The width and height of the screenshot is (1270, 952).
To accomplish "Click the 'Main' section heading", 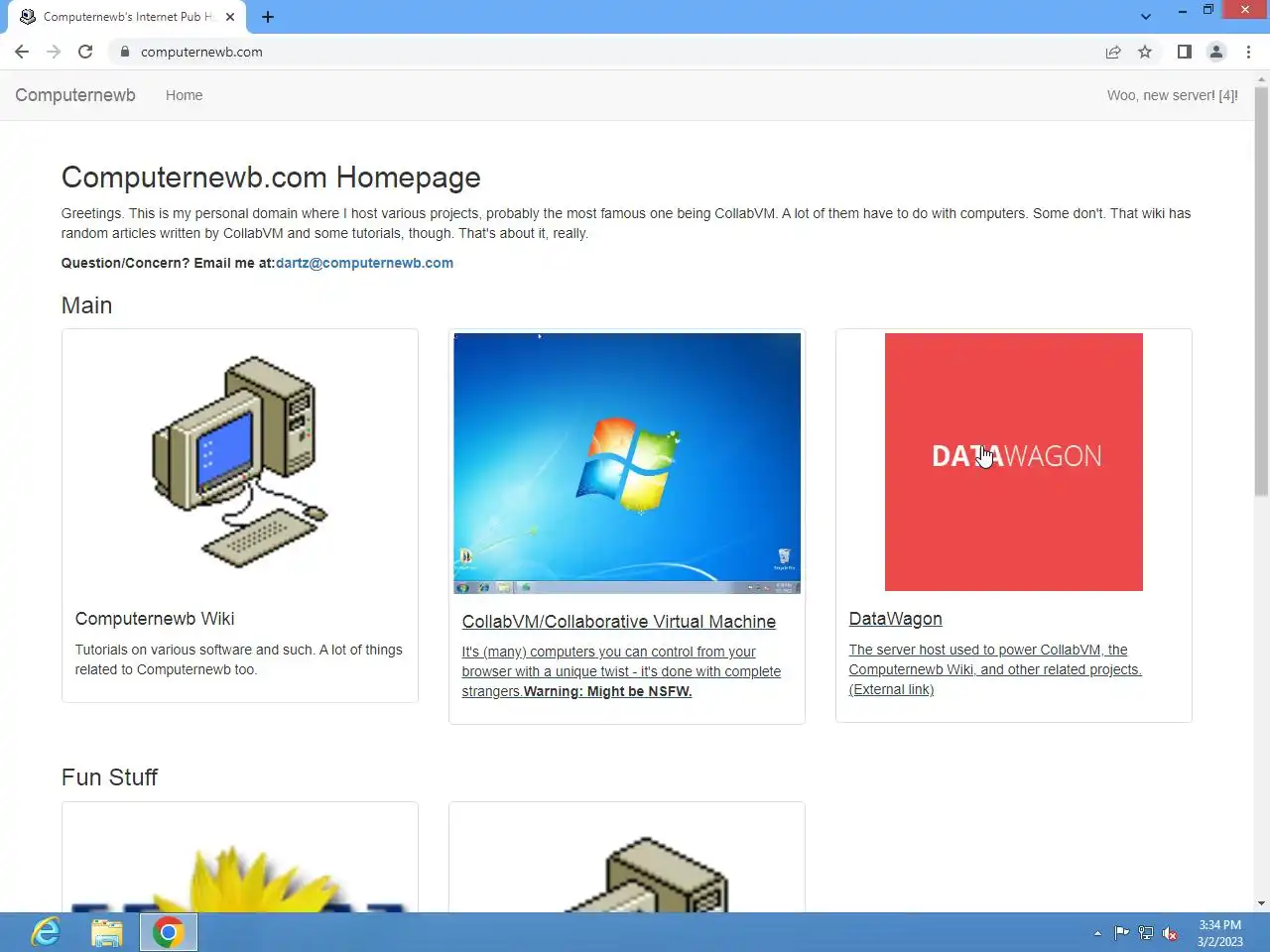I will (x=86, y=305).
